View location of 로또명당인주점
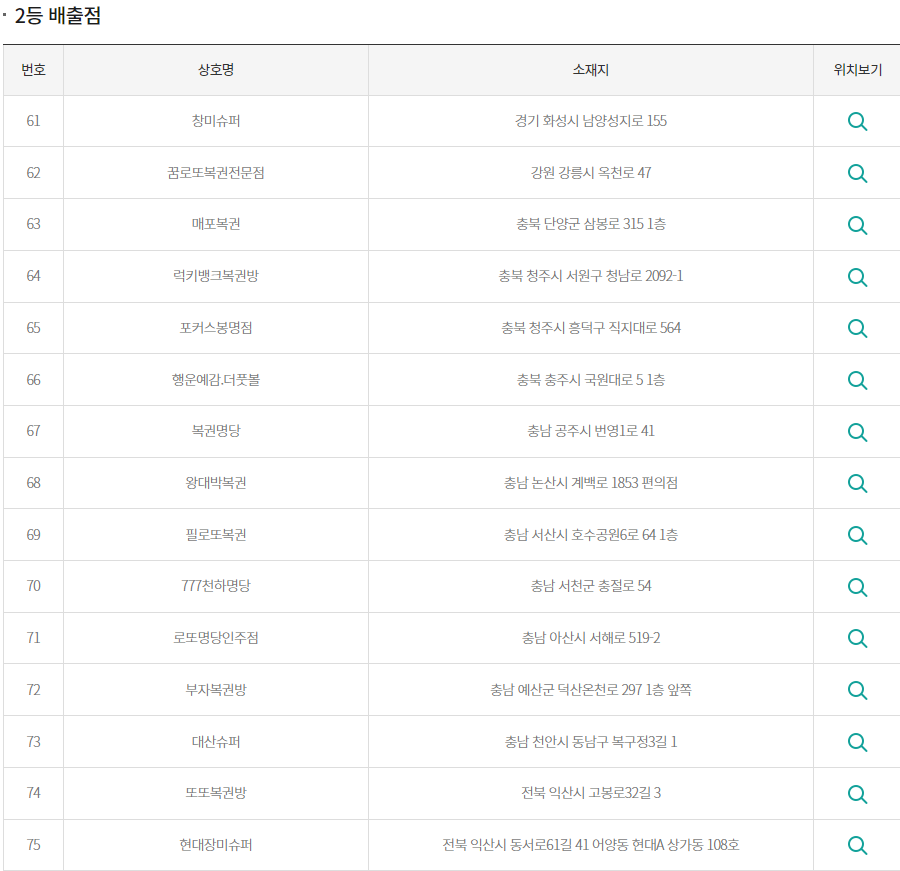Image resolution: width=900 pixels, height=871 pixels. tap(857, 638)
